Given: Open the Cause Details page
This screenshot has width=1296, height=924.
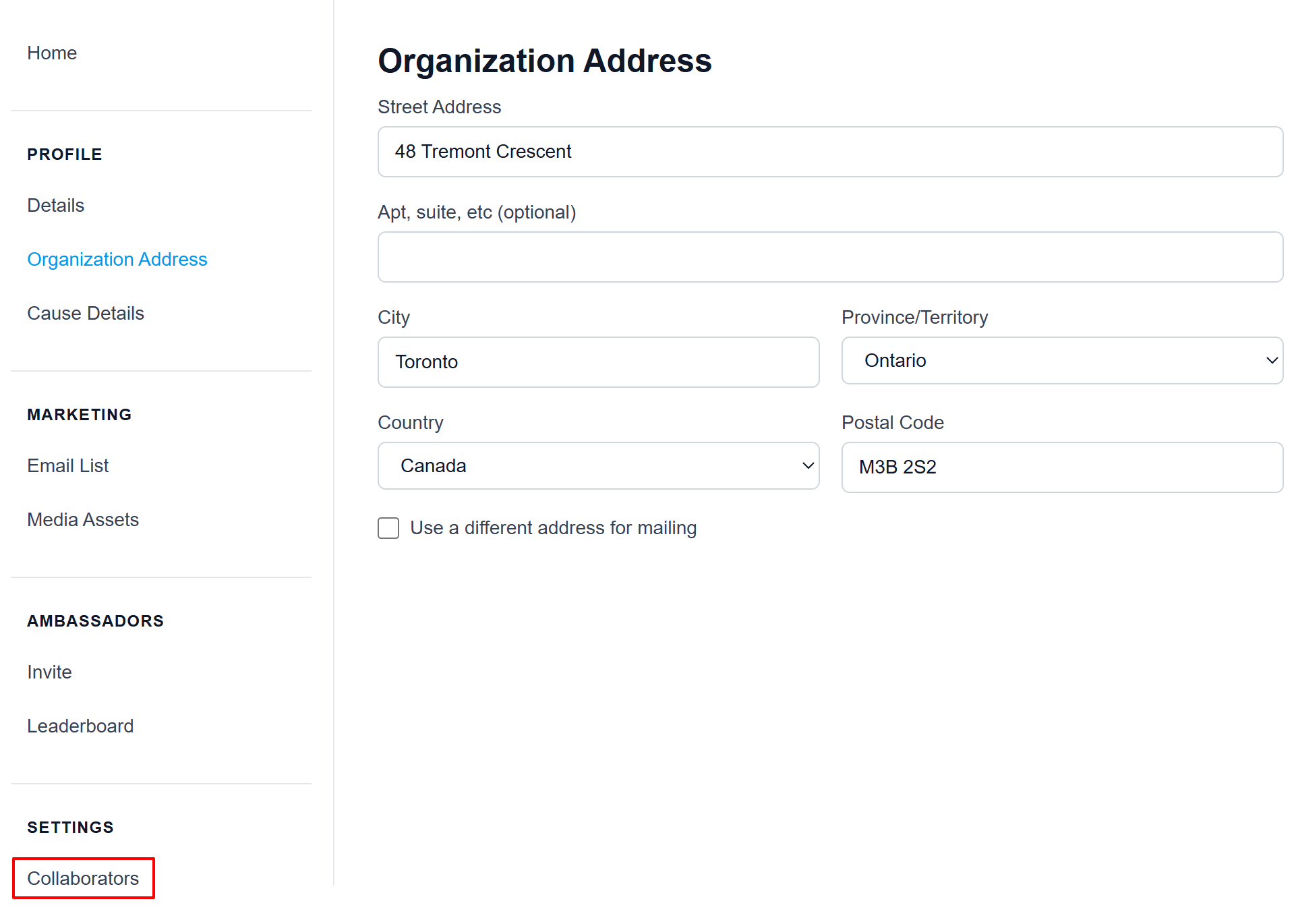Looking at the screenshot, I should click(85, 313).
